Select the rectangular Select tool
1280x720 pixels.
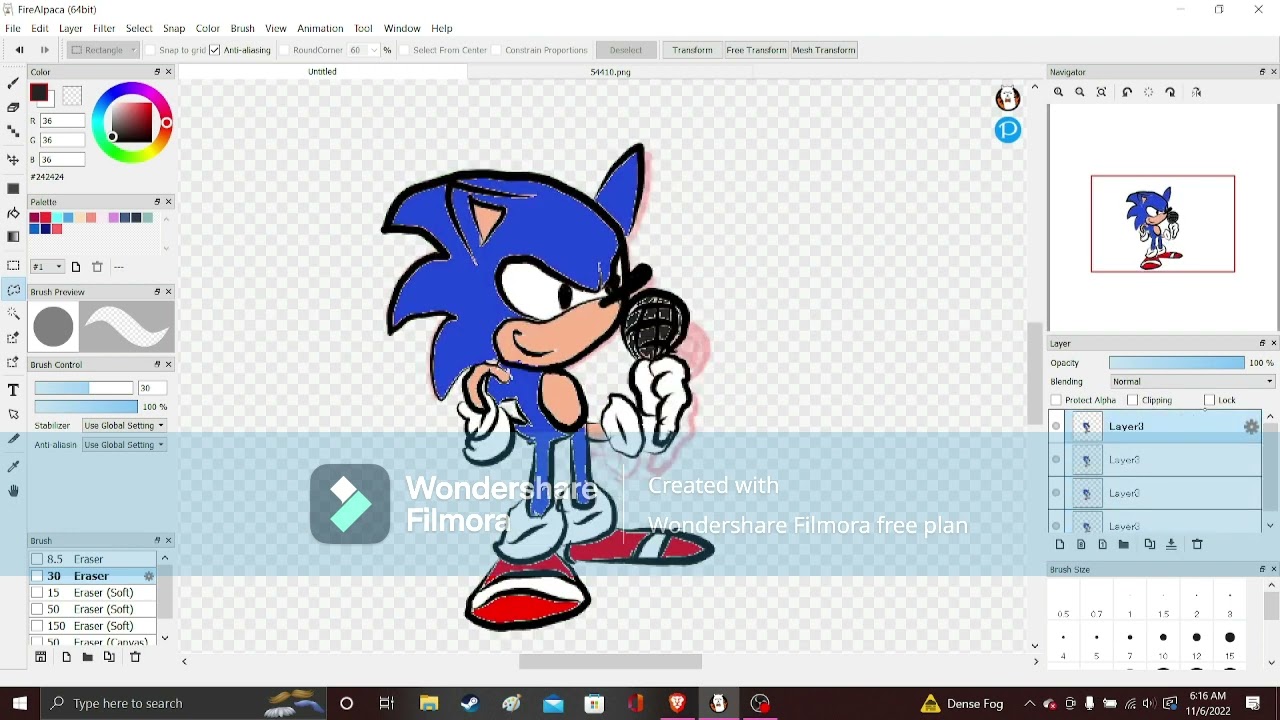coord(13,266)
